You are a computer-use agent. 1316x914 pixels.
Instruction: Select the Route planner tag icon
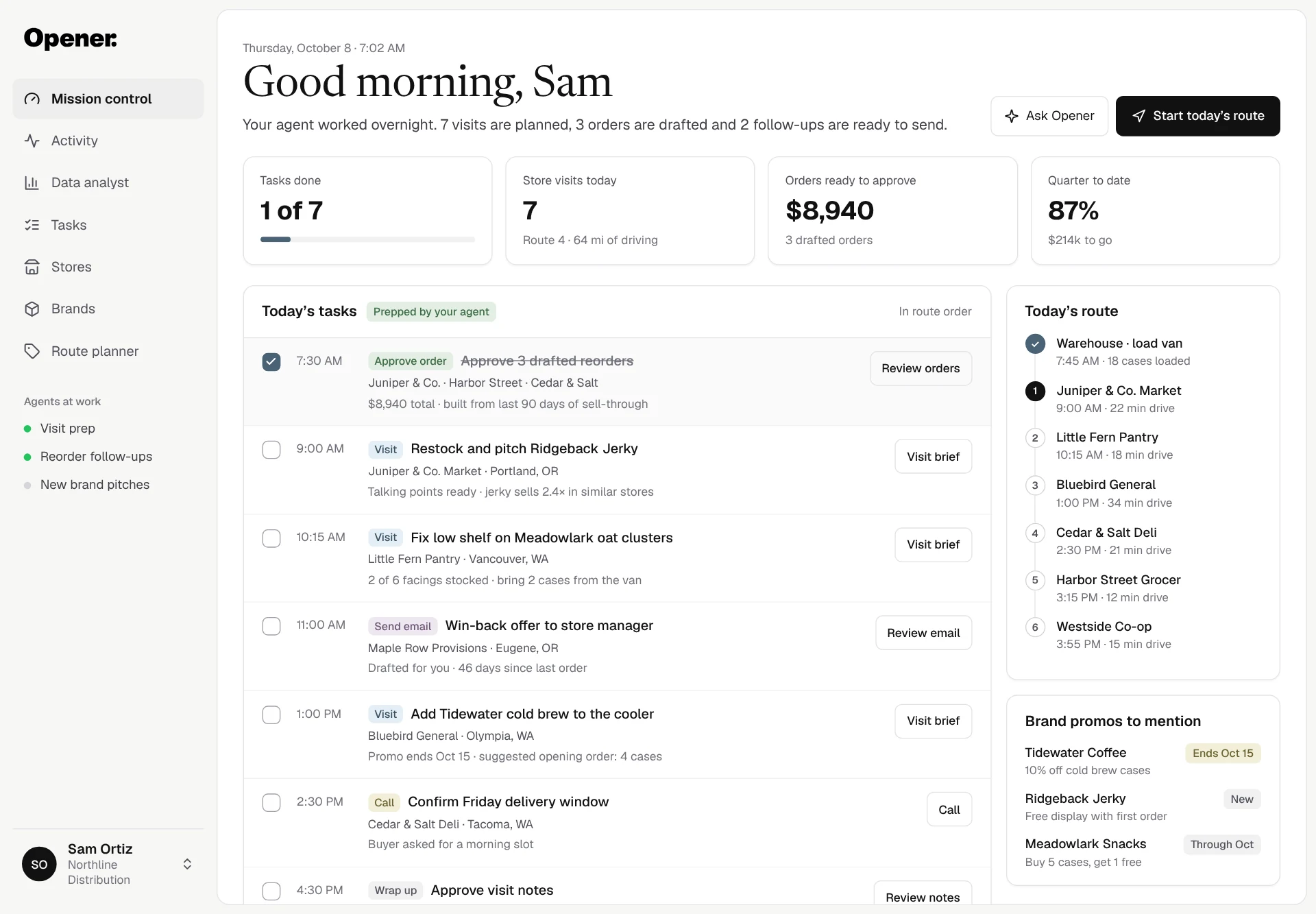32,351
